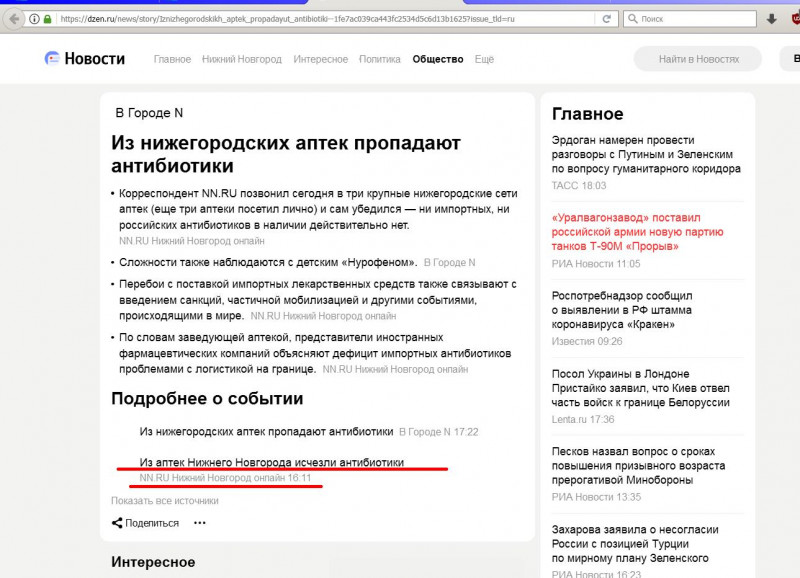Open the Политика section tab
The width and height of the screenshot is (800, 578).
380,59
